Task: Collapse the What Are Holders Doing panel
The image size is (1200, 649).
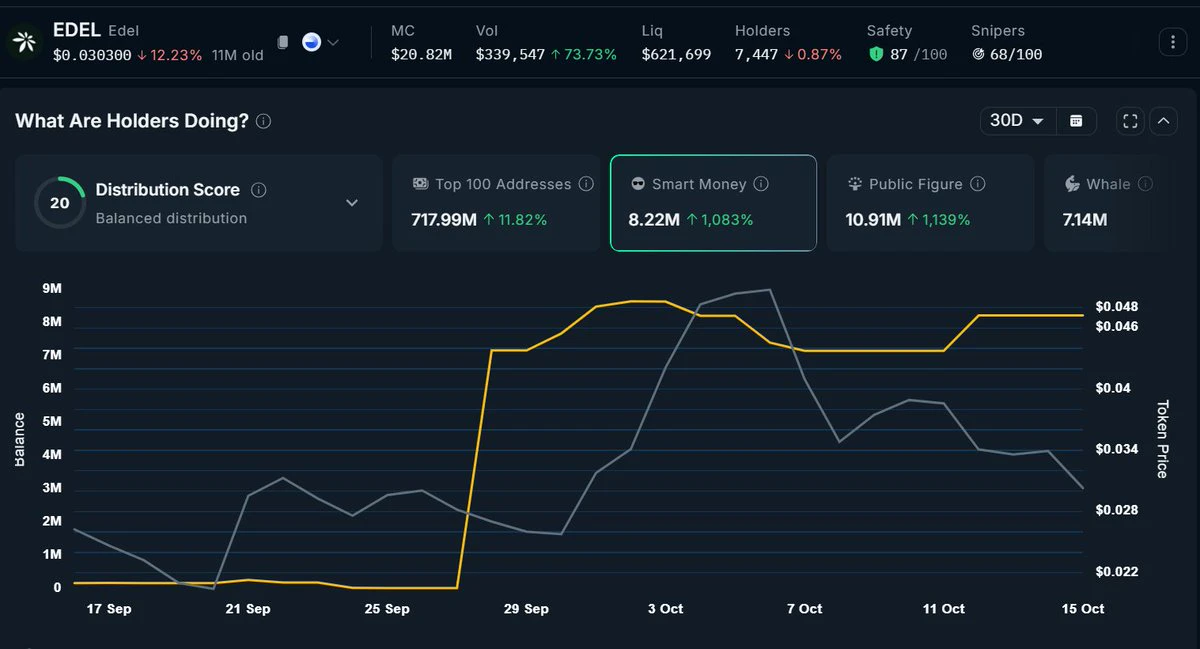Action: click(1163, 121)
